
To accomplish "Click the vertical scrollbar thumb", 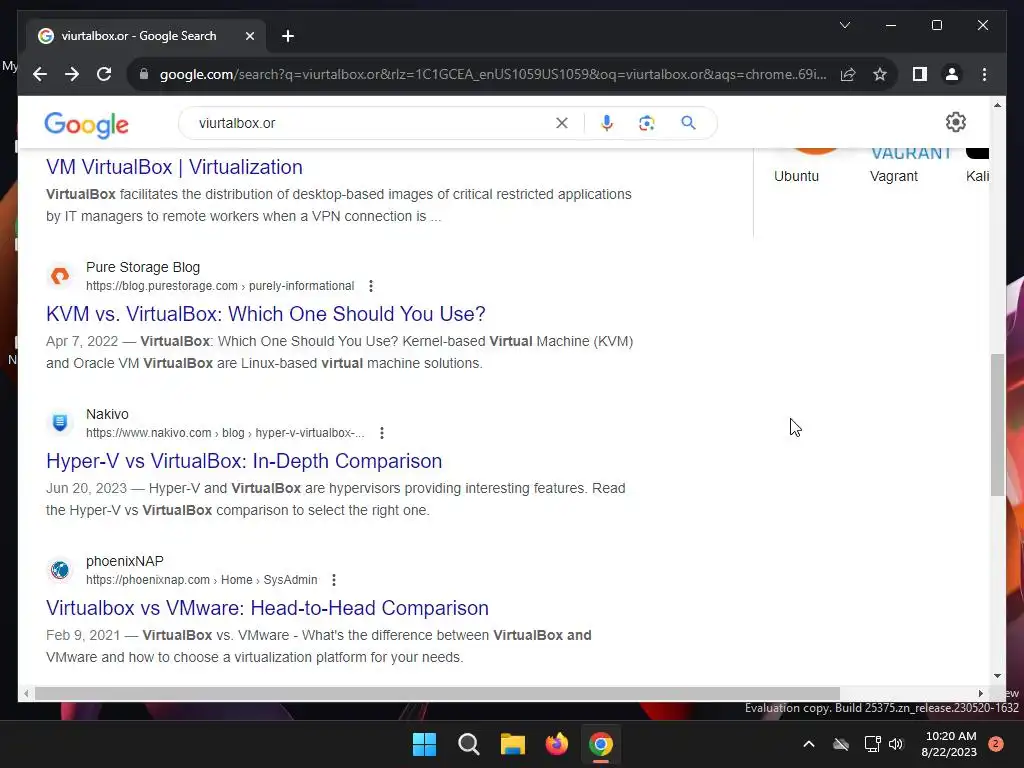I will pos(997,424).
